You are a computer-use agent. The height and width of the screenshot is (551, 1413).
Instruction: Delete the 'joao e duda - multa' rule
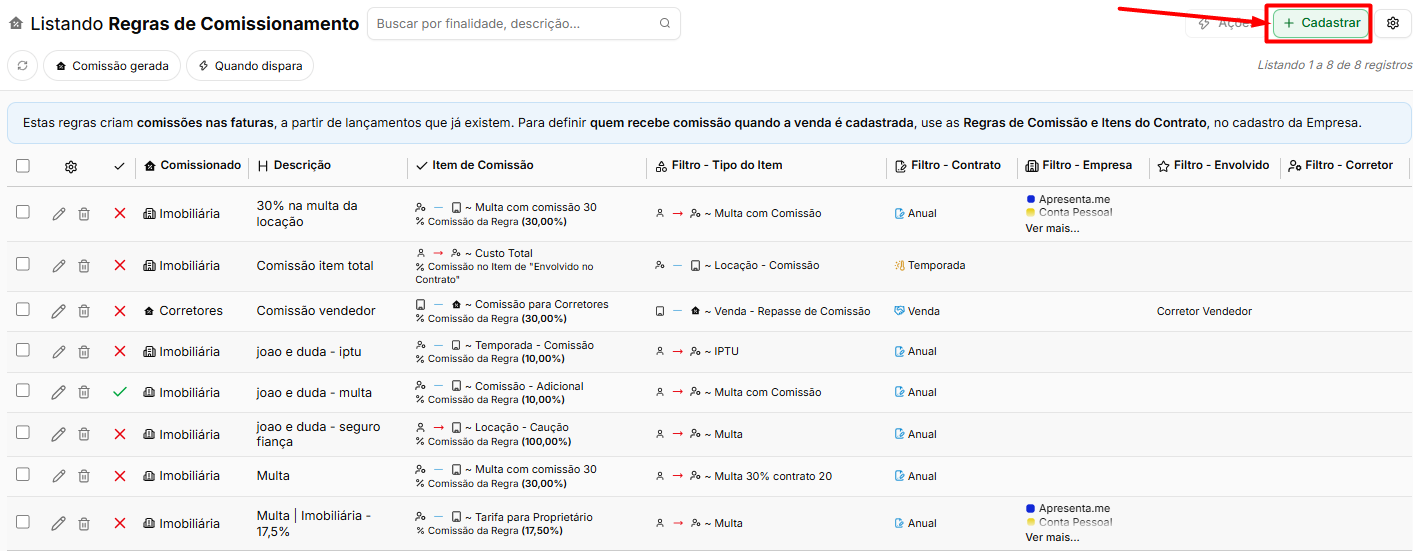click(x=84, y=392)
